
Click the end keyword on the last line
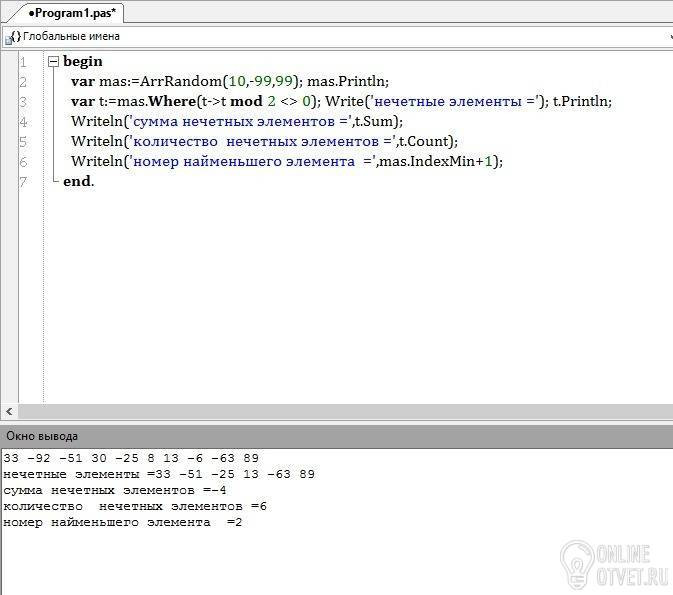pos(76,181)
